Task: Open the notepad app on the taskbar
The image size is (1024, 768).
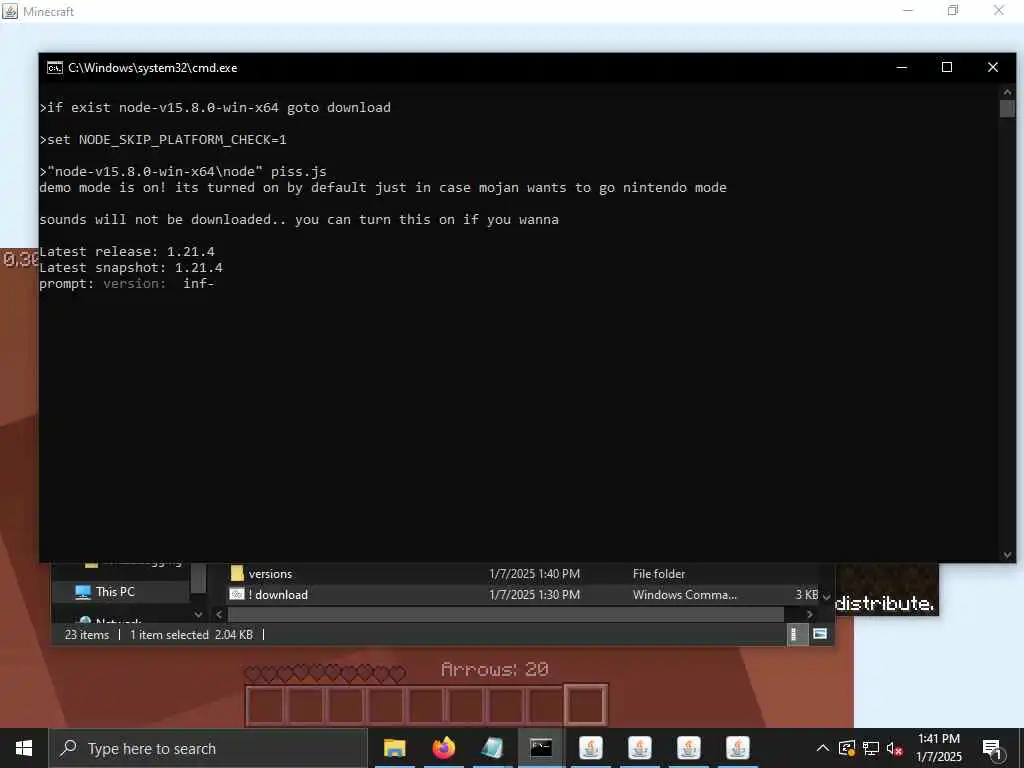Action: [492, 748]
